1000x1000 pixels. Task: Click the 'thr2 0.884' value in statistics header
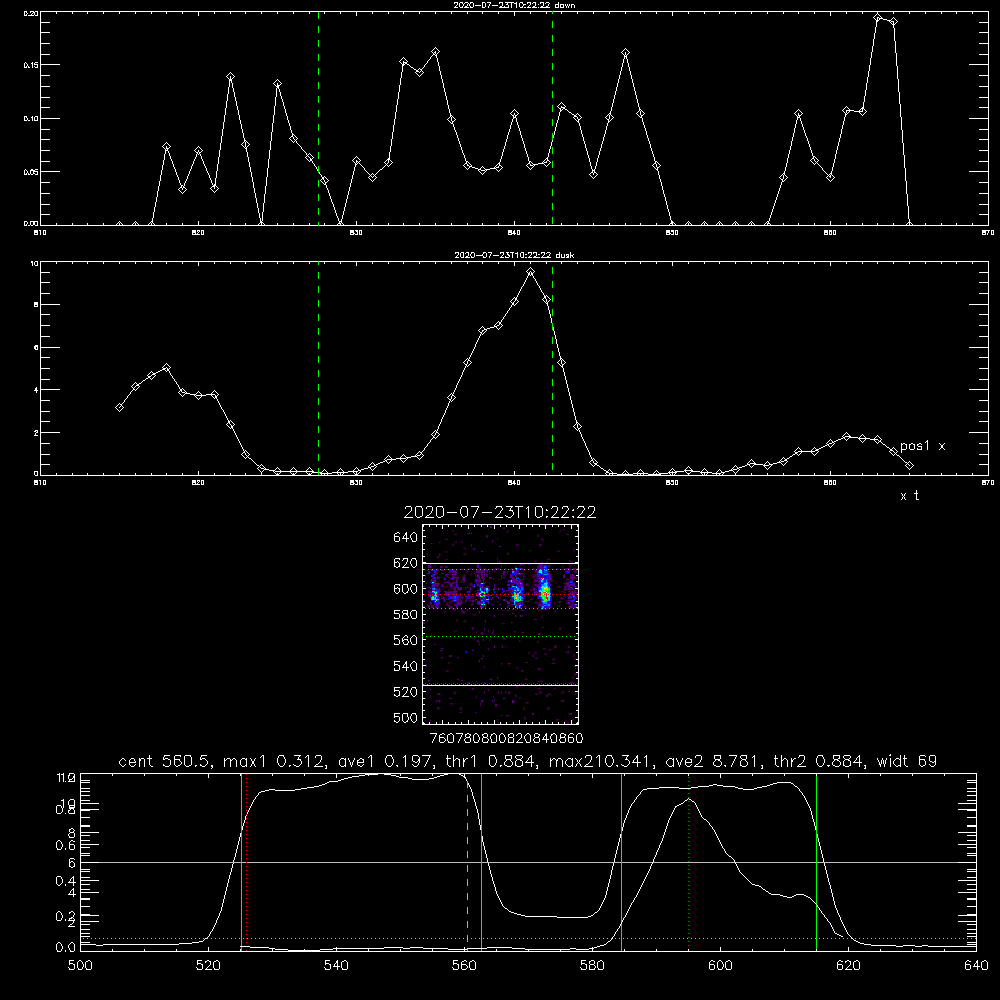(x=818, y=761)
